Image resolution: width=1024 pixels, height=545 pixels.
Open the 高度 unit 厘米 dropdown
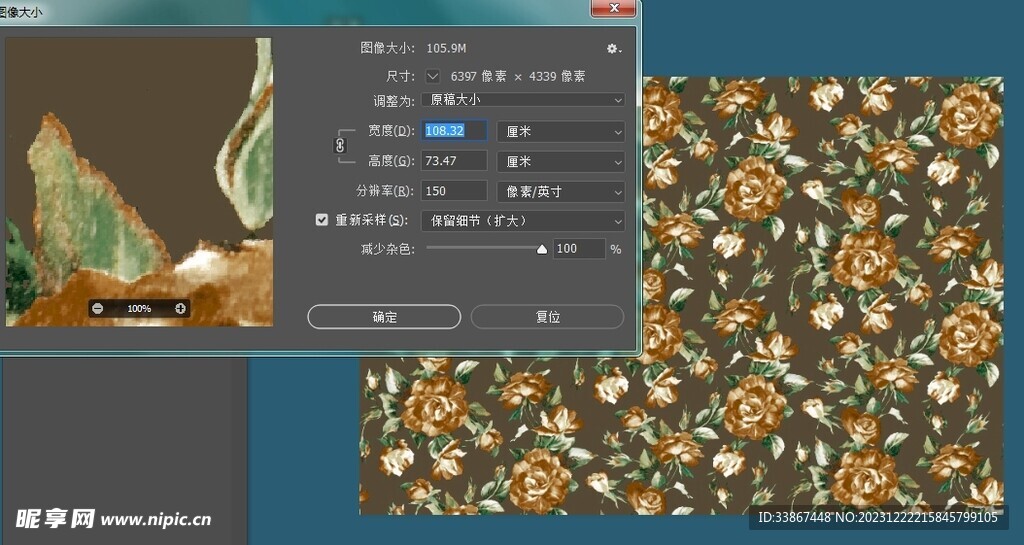click(x=561, y=161)
